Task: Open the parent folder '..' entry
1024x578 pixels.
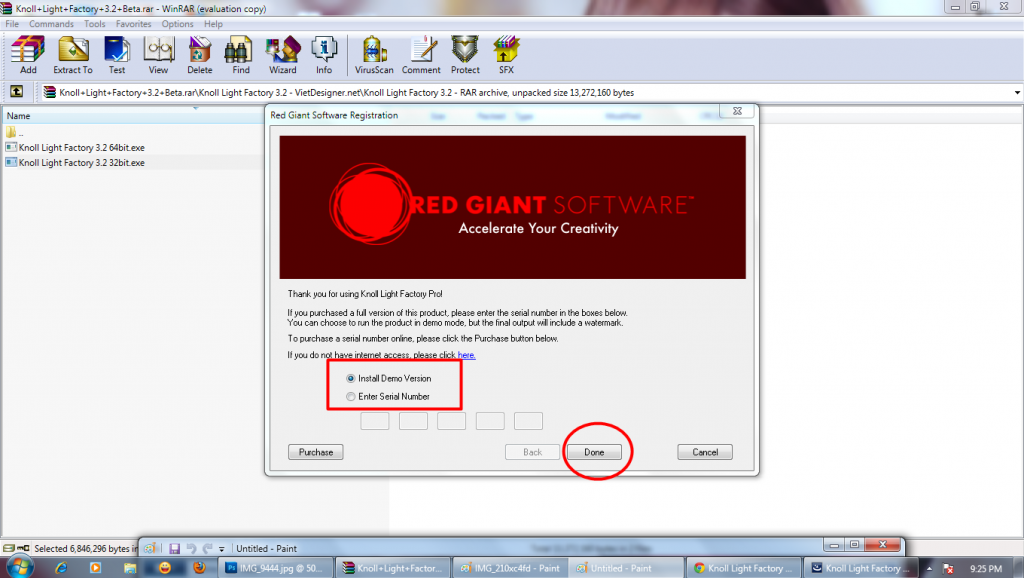Action: click(14, 133)
